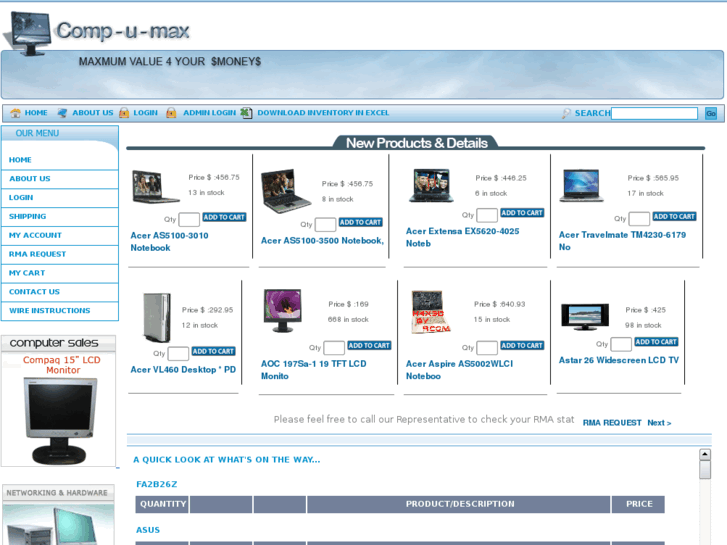Select Download Inventory in Excel link

click(x=323, y=113)
